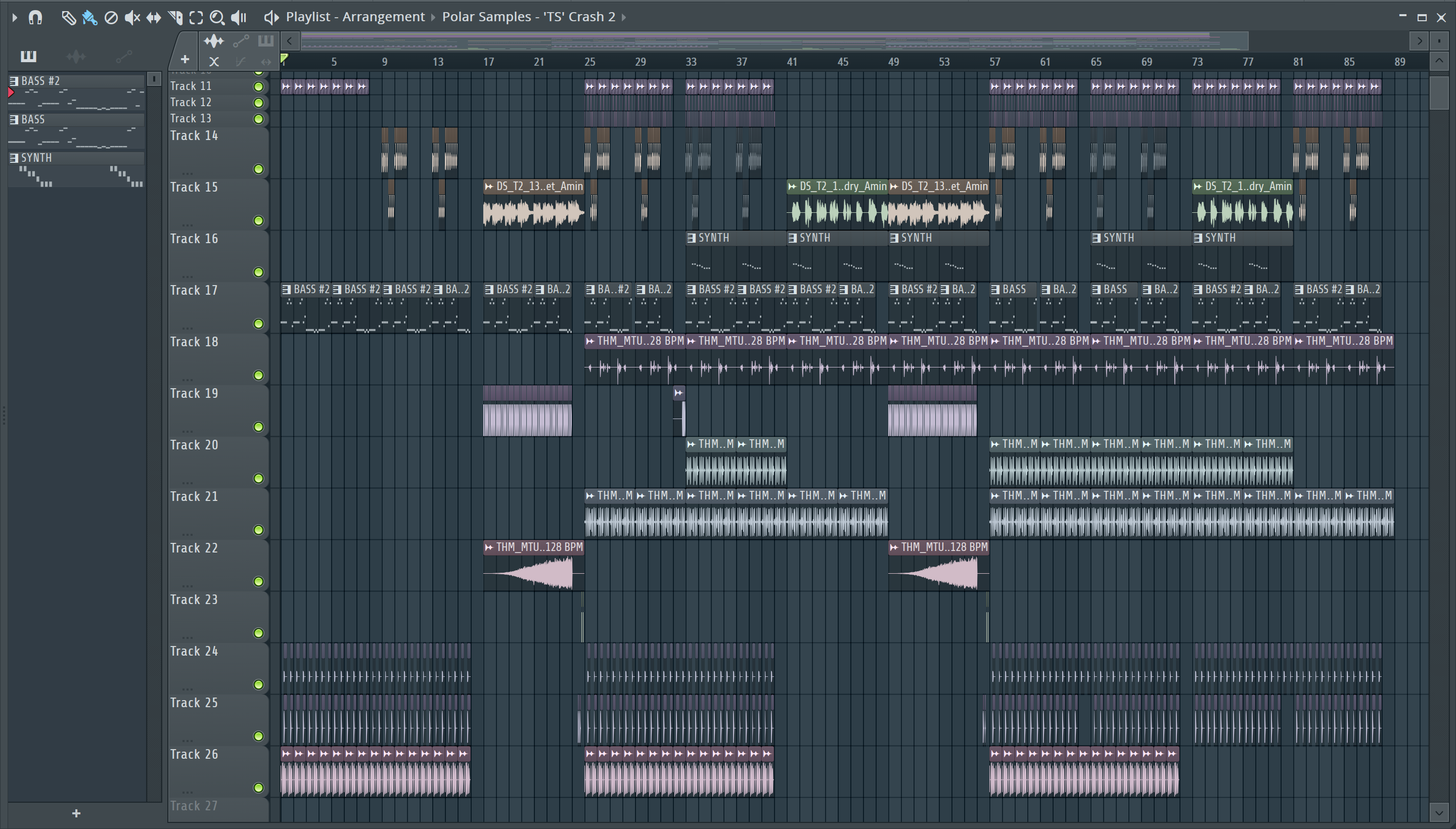
Task: Open the playlist options menu arrow
Action: (x=15, y=18)
